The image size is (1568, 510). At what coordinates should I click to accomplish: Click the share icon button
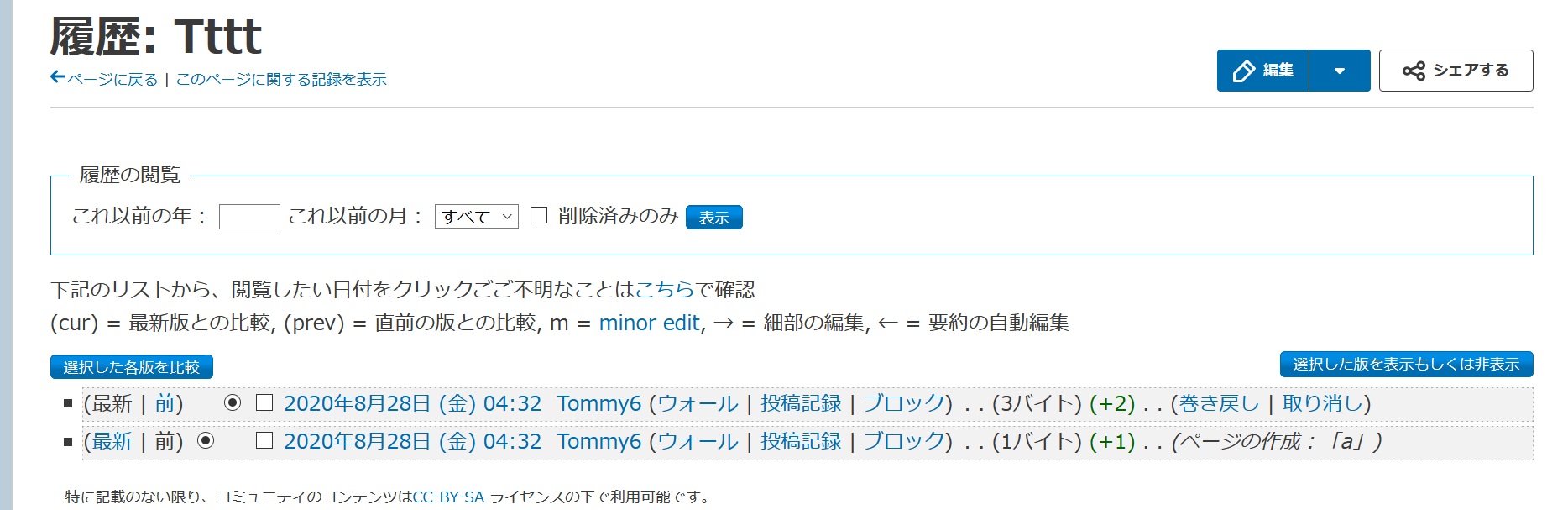(1414, 71)
